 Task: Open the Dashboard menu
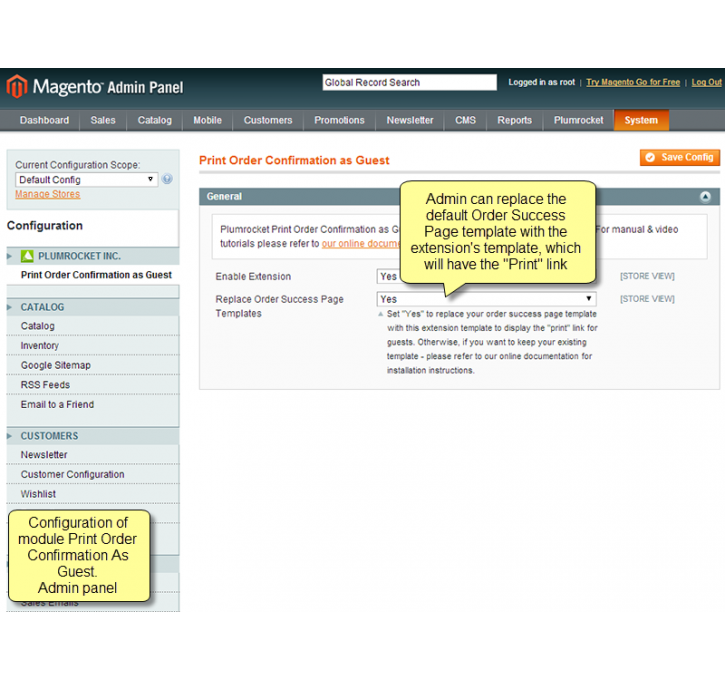point(44,120)
